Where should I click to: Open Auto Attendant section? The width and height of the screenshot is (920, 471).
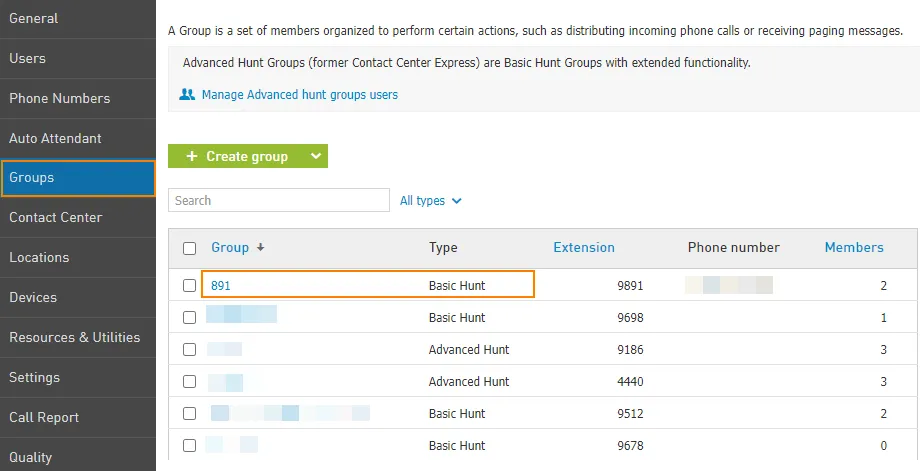point(78,138)
